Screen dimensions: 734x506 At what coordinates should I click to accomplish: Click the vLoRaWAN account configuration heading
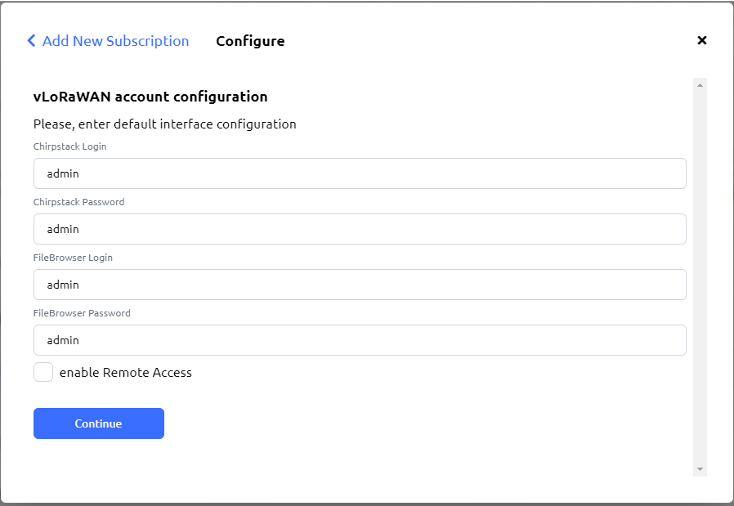coord(150,97)
